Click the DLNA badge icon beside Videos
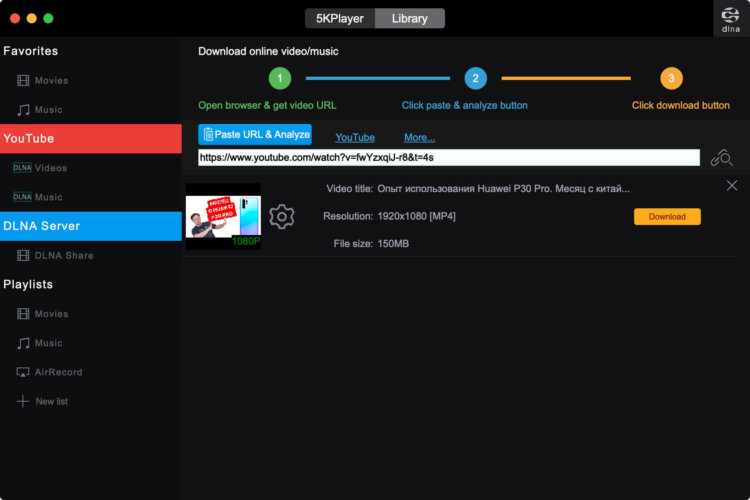 [22, 167]
